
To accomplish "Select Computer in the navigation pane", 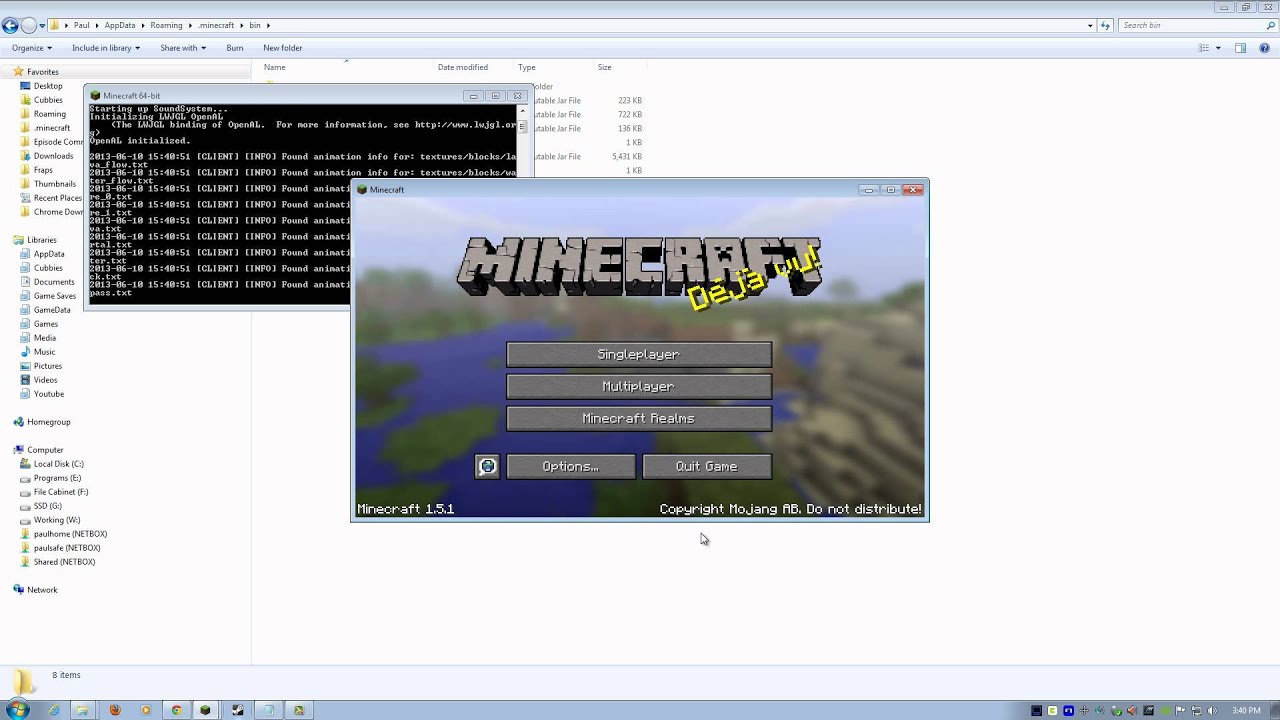I will point(45,450).
